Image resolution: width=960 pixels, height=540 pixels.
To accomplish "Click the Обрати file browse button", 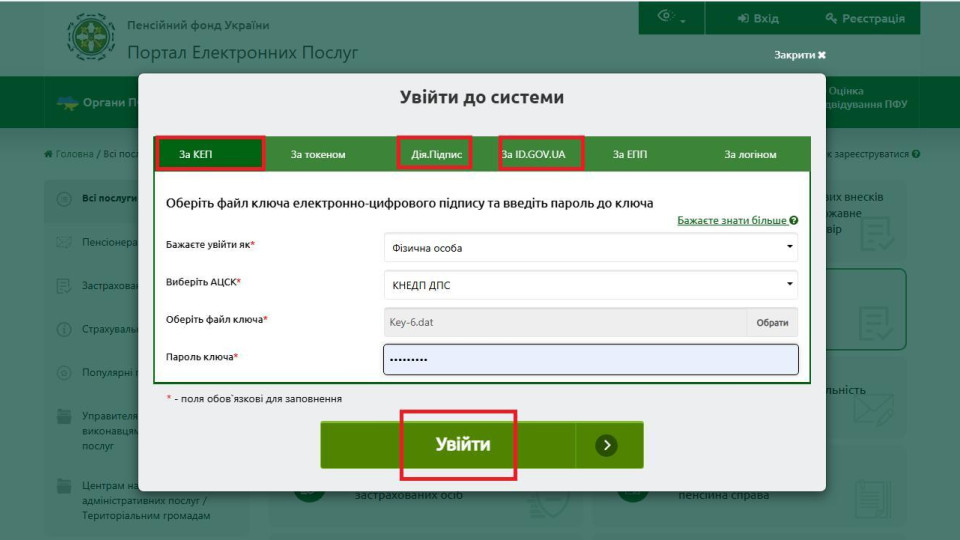I will click(772, 322).
